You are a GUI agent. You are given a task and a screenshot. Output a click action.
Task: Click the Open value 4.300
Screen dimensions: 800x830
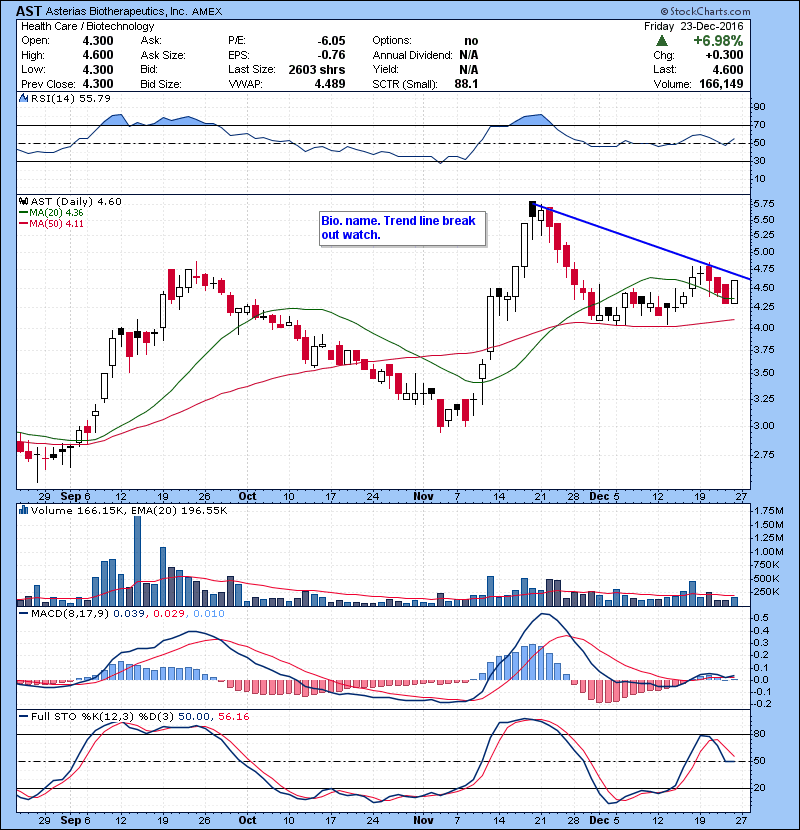click(x=98, y=41)
